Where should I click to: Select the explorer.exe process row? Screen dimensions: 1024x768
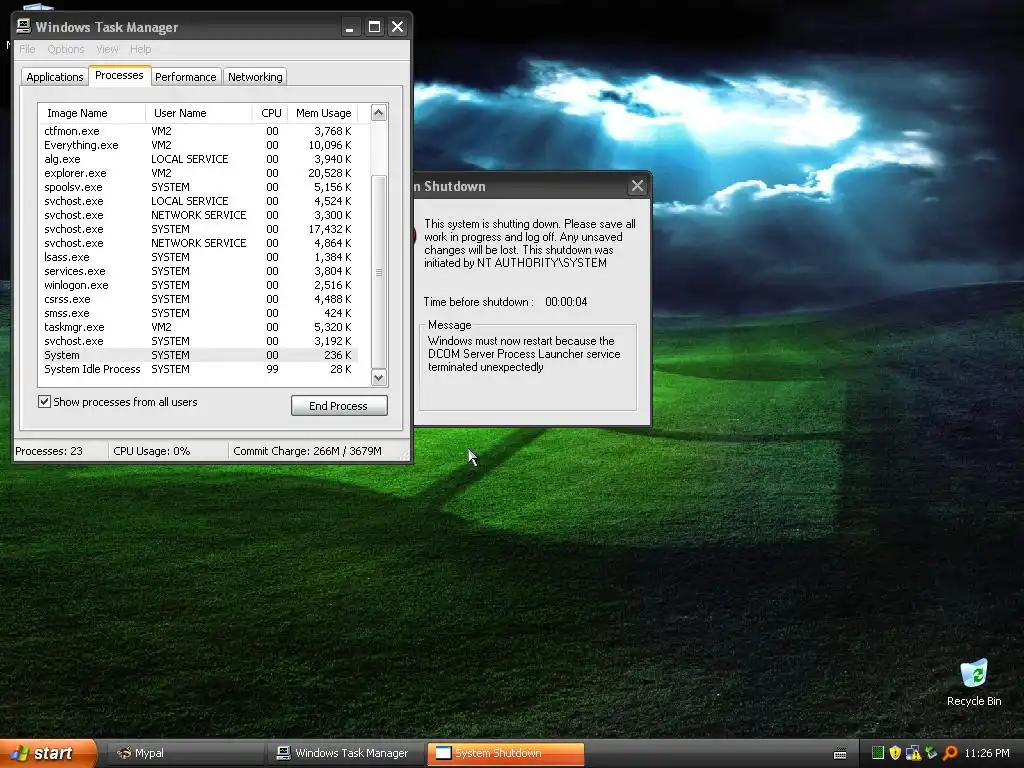198,173
